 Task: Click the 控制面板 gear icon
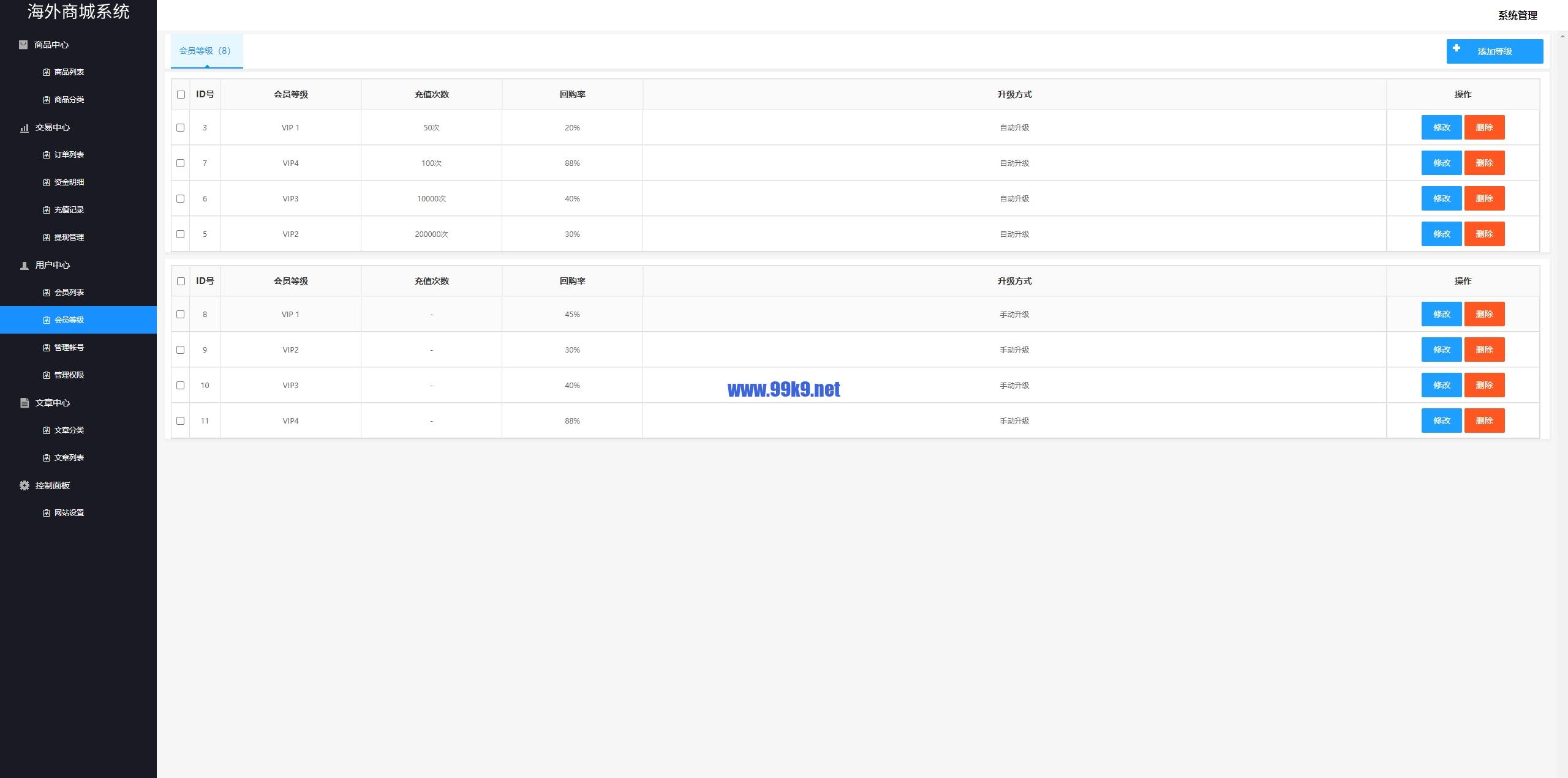tap(24, 485)
